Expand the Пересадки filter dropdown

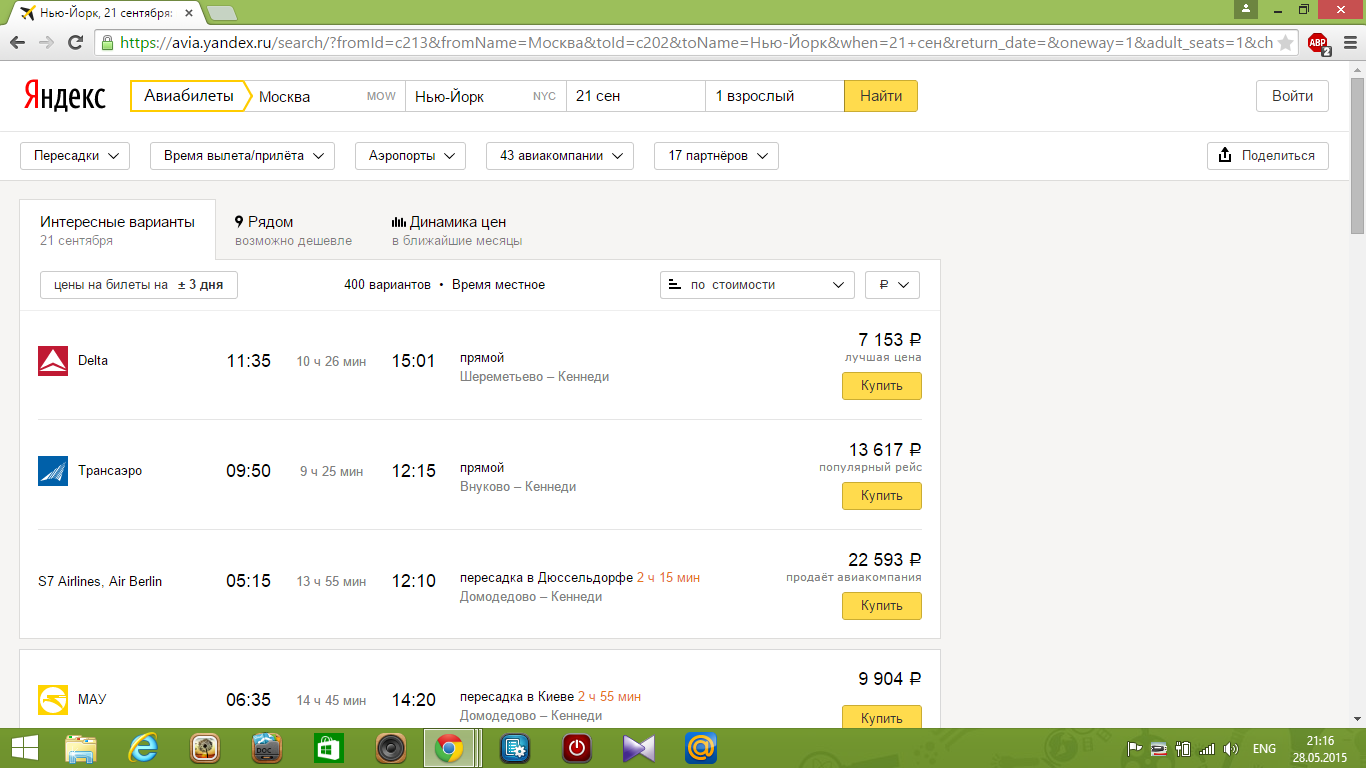pyautogui.click(x=75, y=156)
